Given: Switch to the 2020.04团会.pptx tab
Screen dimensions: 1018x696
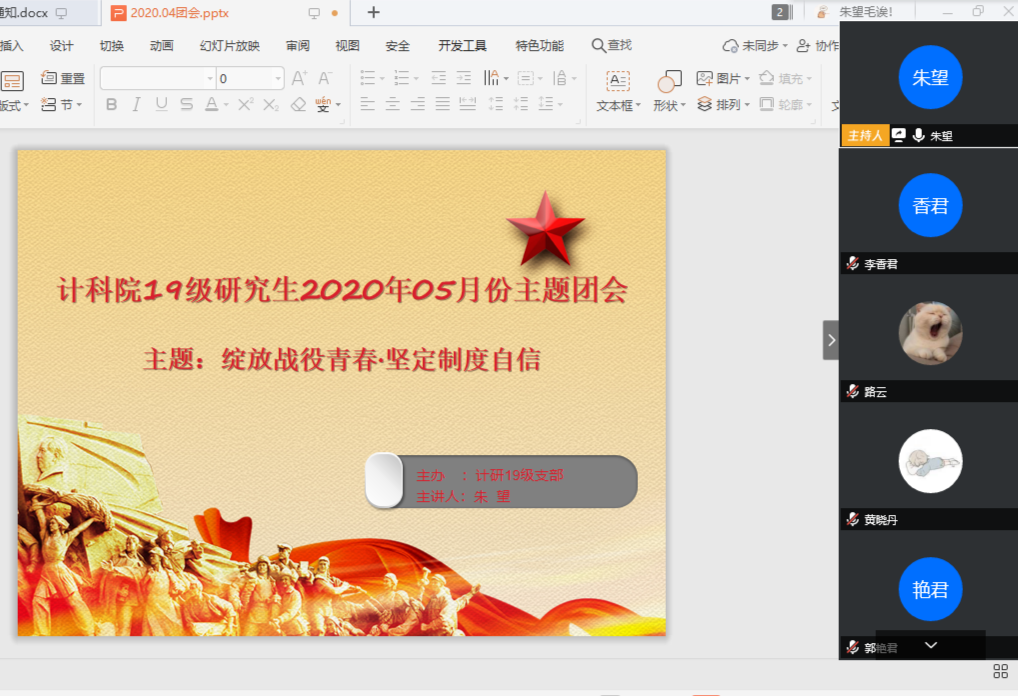Looking at the screenshot, I should click(x=180, y=13).
